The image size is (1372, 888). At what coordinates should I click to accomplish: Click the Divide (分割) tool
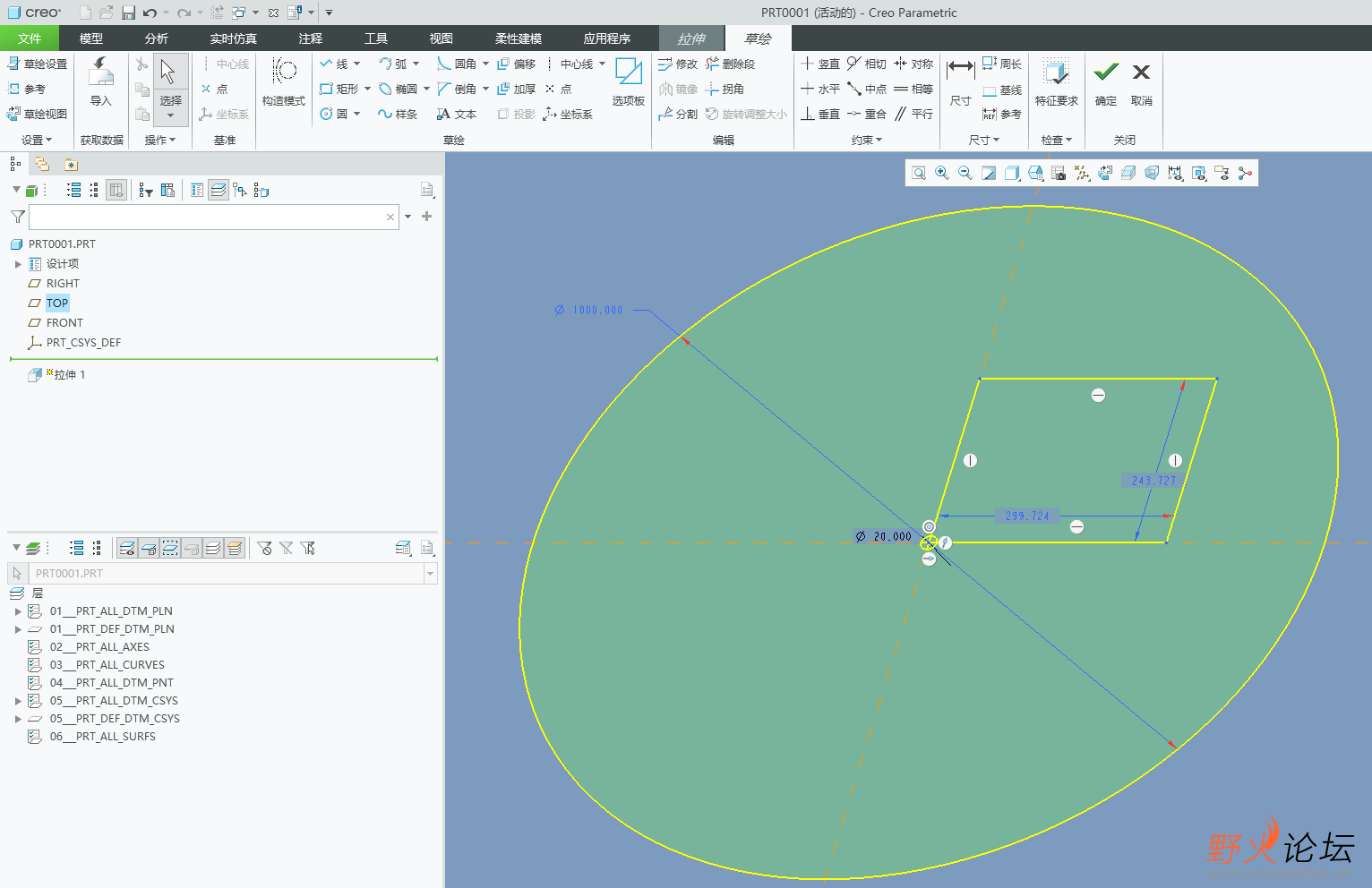click(678, 114)
